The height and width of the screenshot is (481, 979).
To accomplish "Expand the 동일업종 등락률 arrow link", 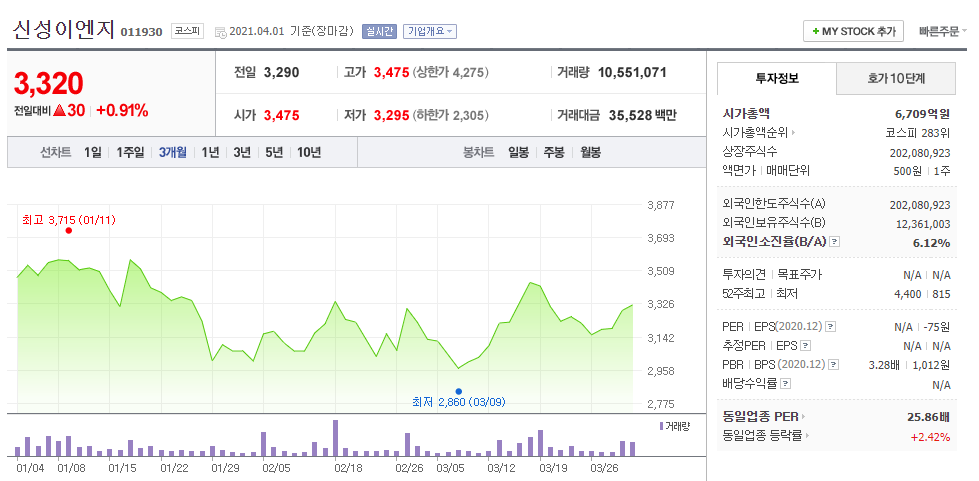I will [806, 436].
